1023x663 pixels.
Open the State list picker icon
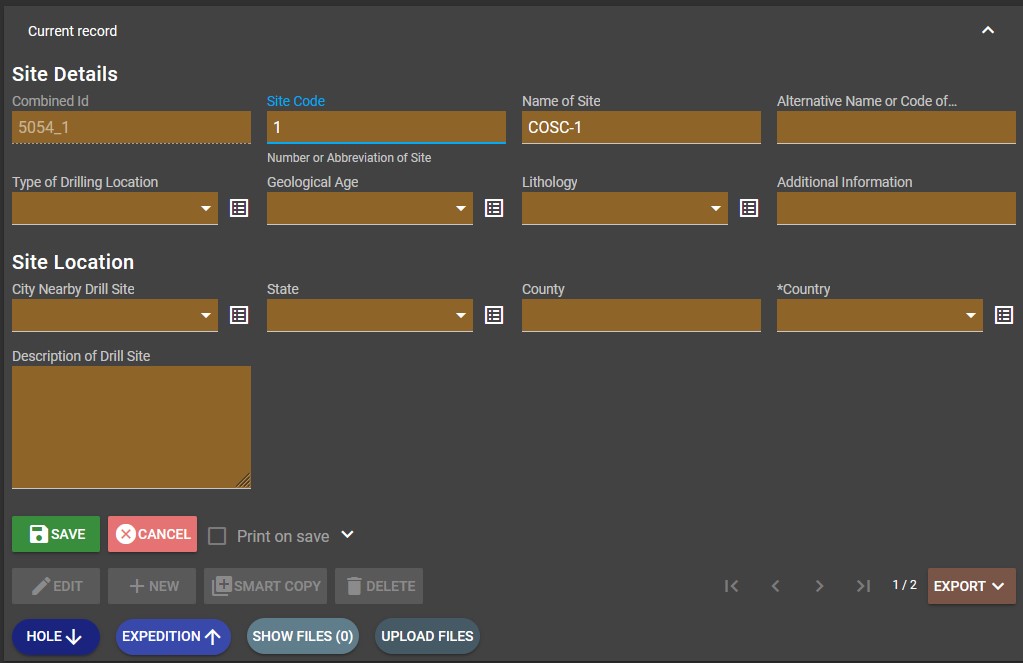493,315
